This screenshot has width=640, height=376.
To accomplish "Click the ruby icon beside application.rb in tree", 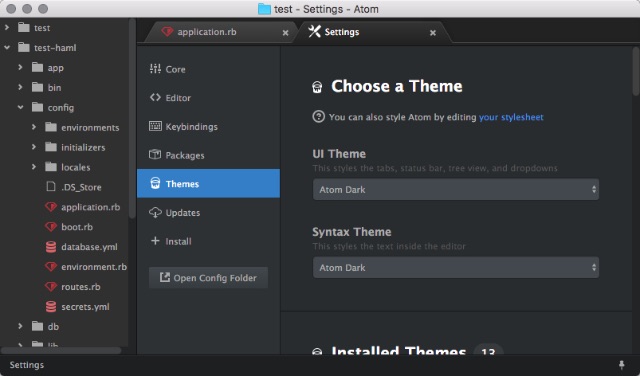I will (x=51, y=207).
